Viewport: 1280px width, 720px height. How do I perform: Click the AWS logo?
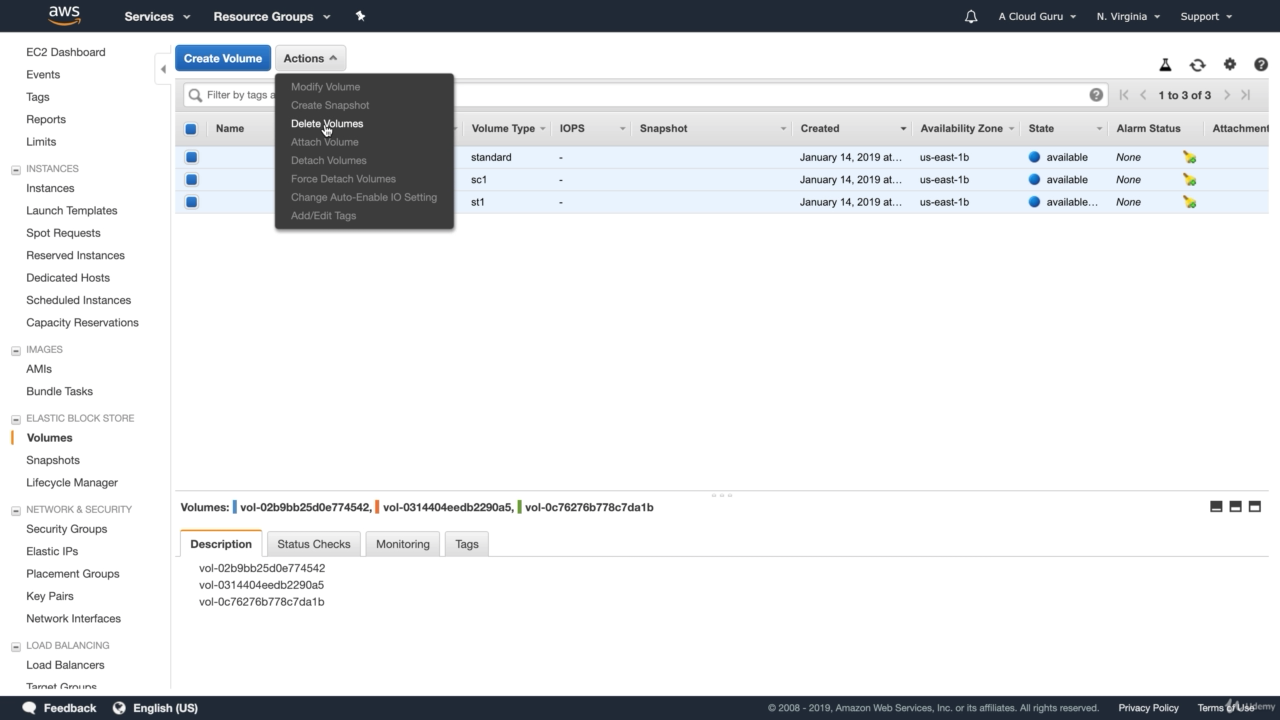tap(63, 15)
